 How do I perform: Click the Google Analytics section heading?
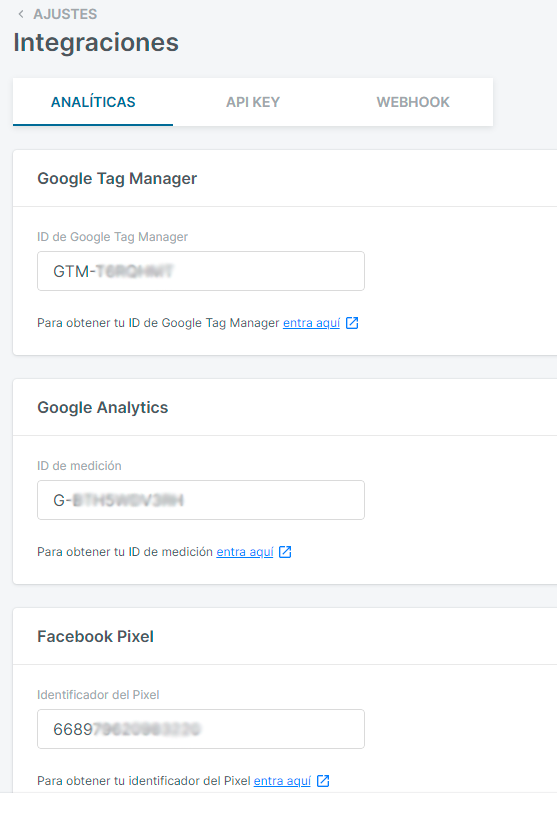point(103,408)
